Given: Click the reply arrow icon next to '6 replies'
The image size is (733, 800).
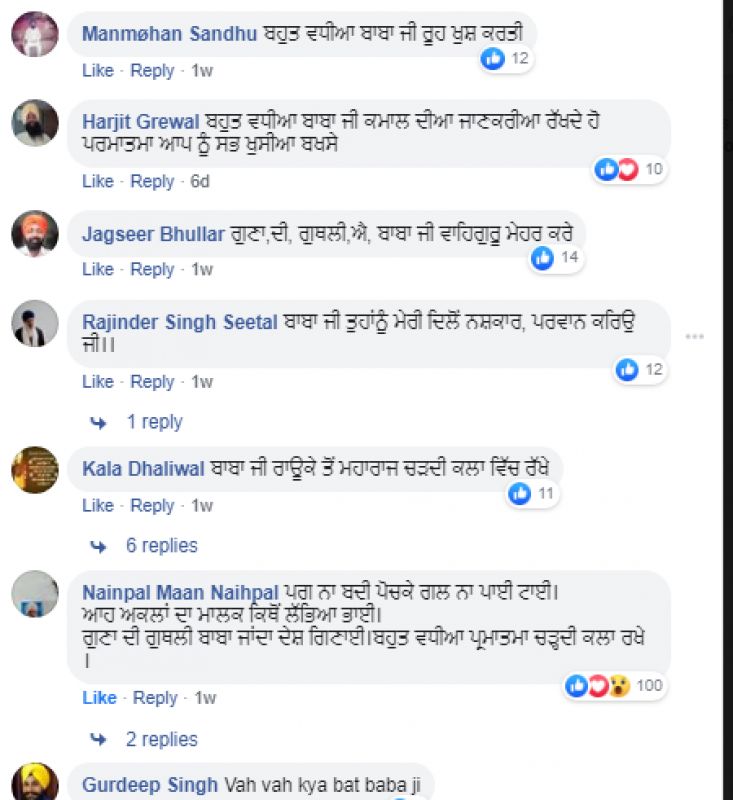Looking at the screenshot, I should point(97,546).
